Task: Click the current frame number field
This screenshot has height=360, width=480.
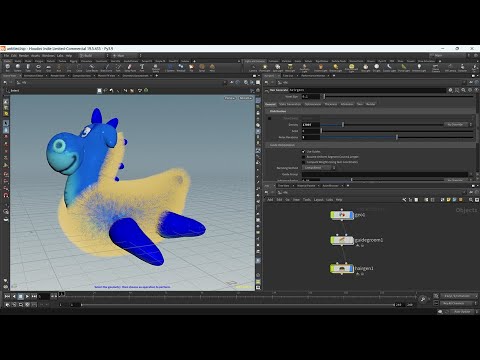Action: pyautogui.click(x=44, y=296)
